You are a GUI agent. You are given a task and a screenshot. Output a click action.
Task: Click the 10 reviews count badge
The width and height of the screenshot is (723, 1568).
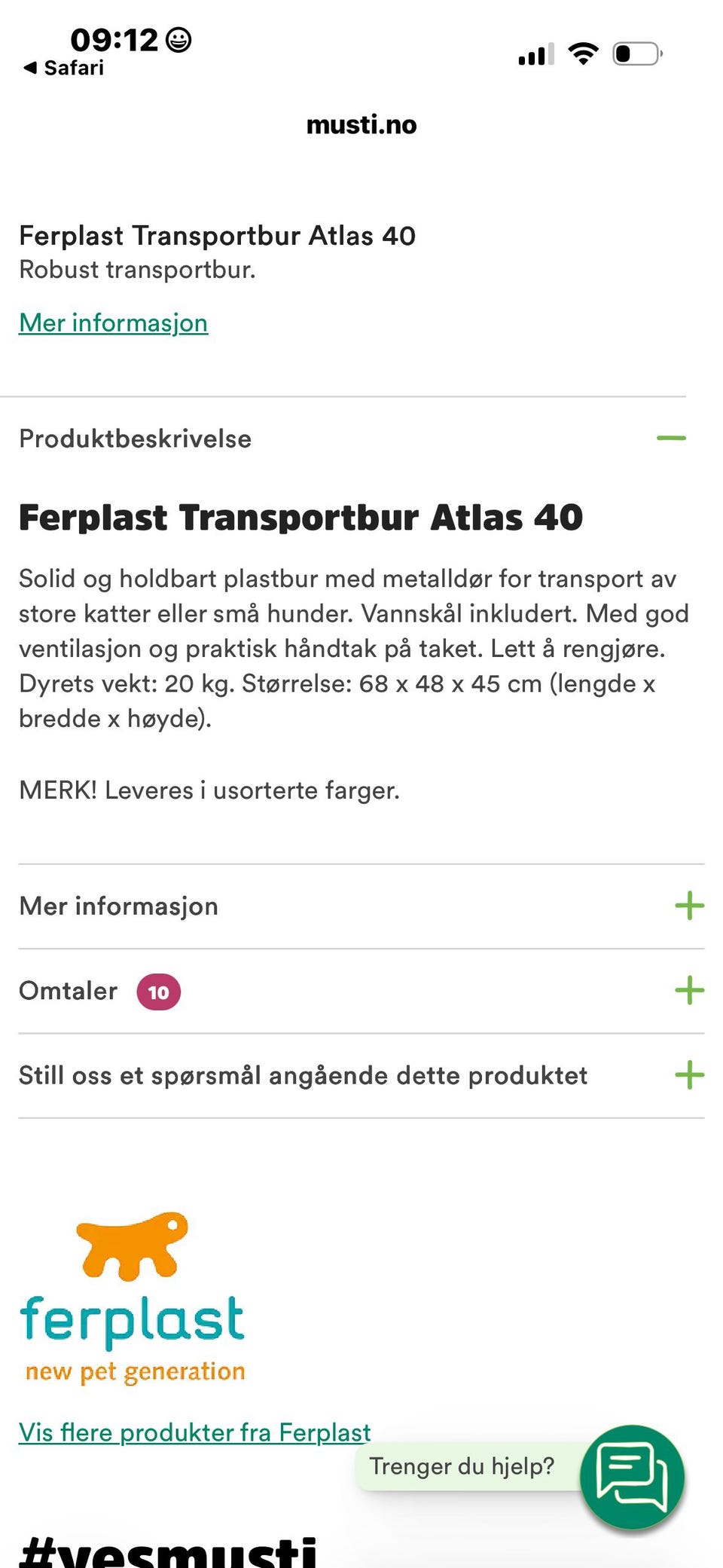tap(158, 992)
